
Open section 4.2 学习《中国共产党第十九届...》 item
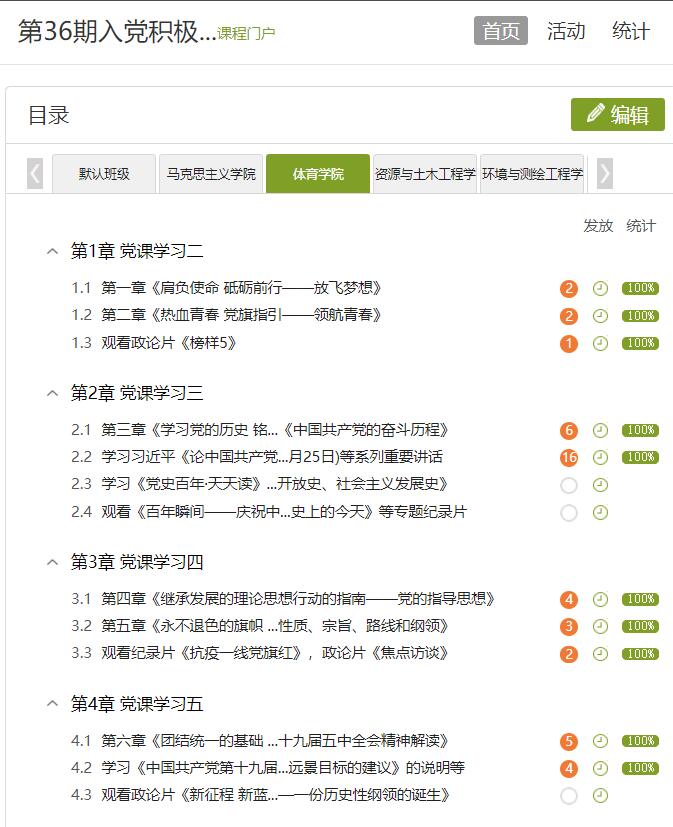click(282, 769)
